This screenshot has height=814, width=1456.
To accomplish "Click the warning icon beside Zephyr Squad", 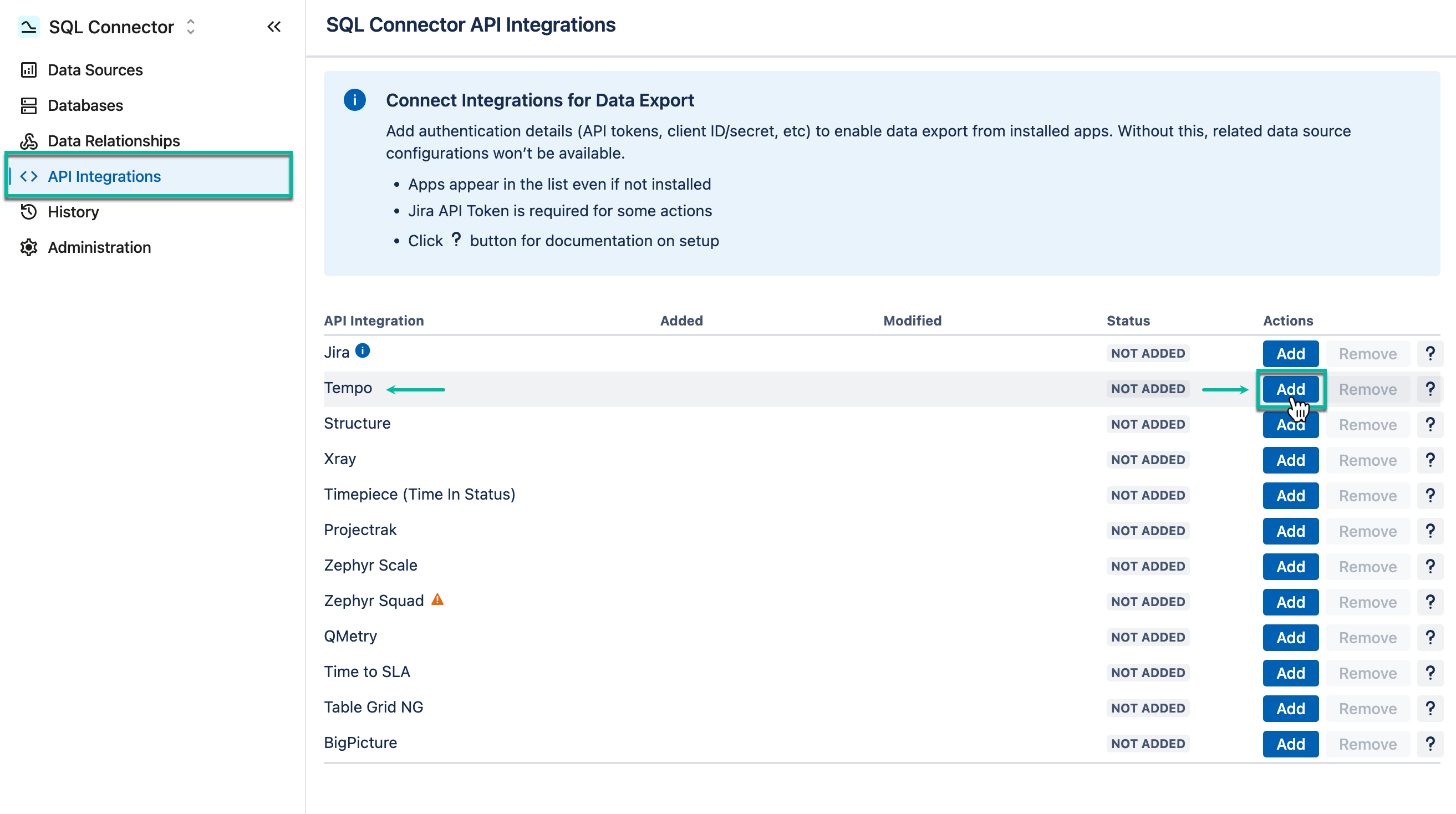I will tap(436, 600).
